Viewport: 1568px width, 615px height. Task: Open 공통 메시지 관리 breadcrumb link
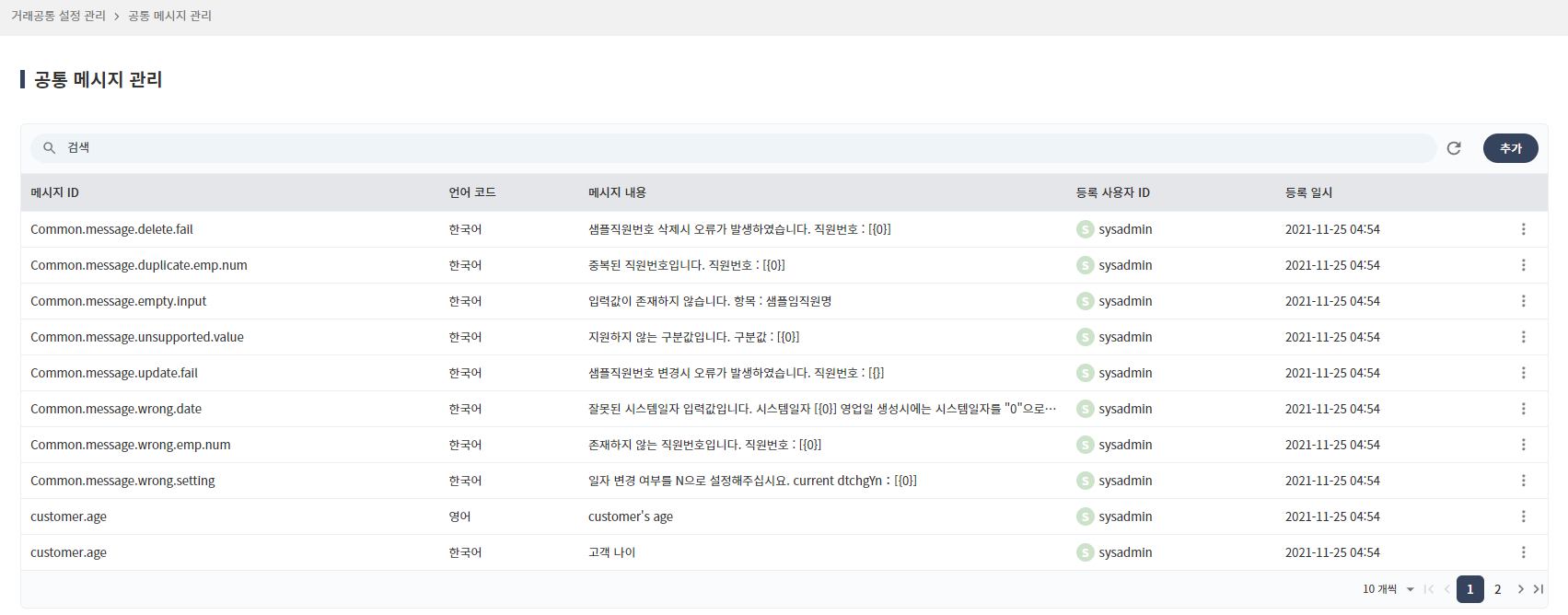(169, 16)
